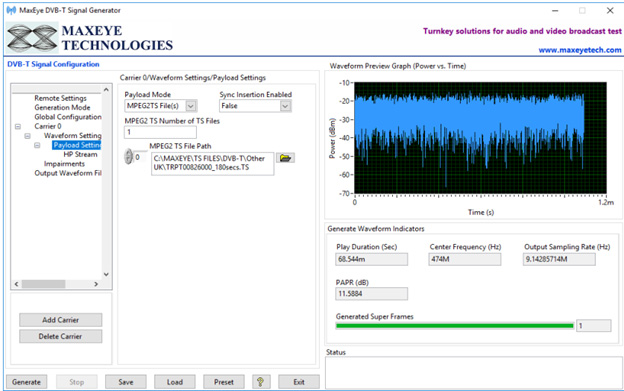The height and width of the screenshot is (391, 624).
Task: Click the MaxEye Technologies logo
Action: (x=90, y=38)
